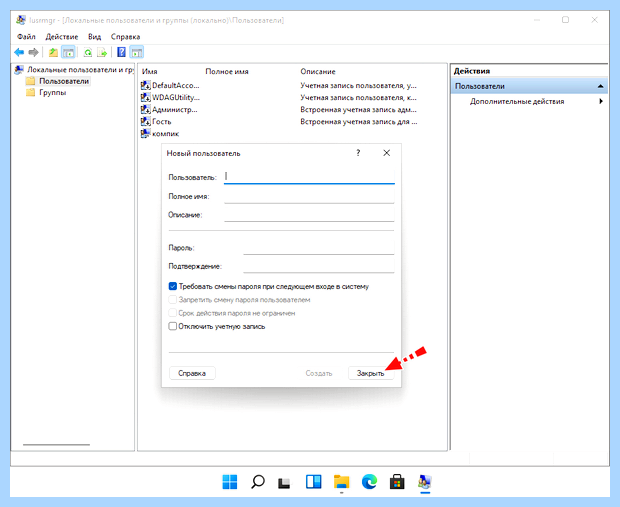Open Widgets from the taskbar
The height and width of the screenshot is (507, 620).
313,482
